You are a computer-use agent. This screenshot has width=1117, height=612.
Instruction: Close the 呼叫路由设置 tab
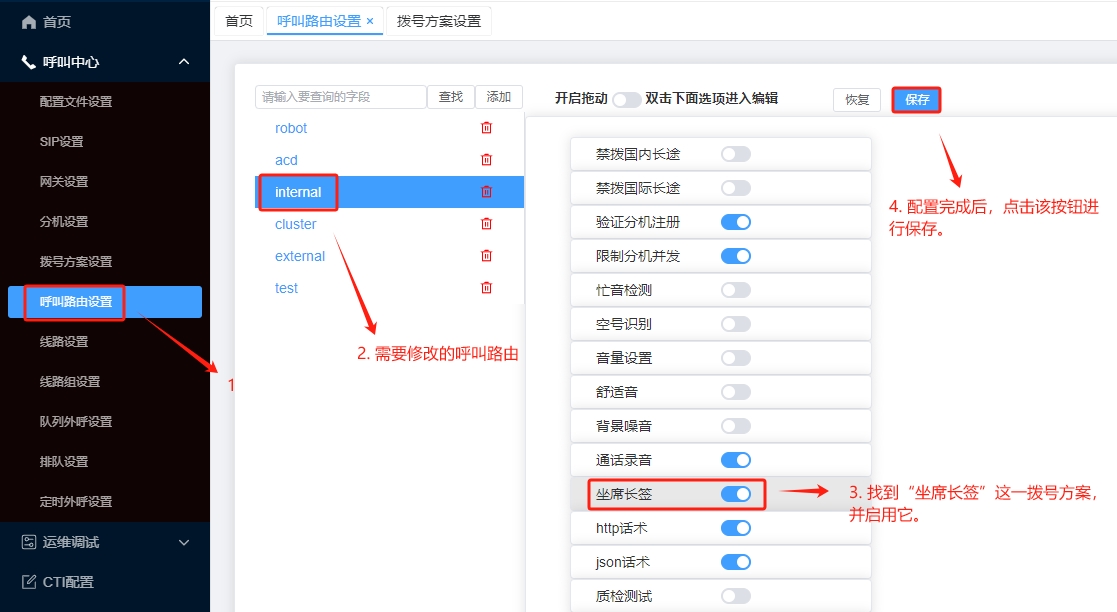pyautogui.click(x=370, y=21)
